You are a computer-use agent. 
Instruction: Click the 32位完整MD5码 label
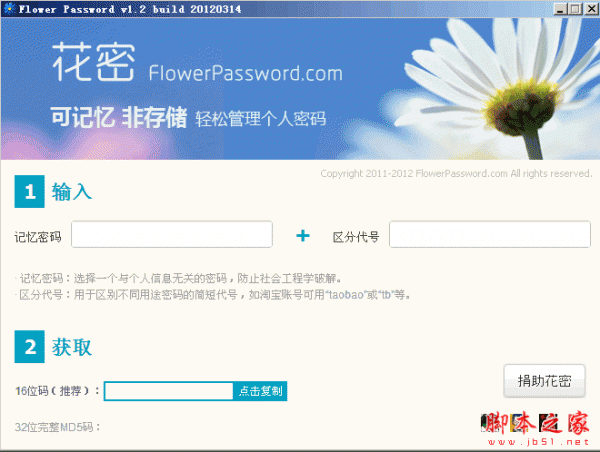pos(57,427)
